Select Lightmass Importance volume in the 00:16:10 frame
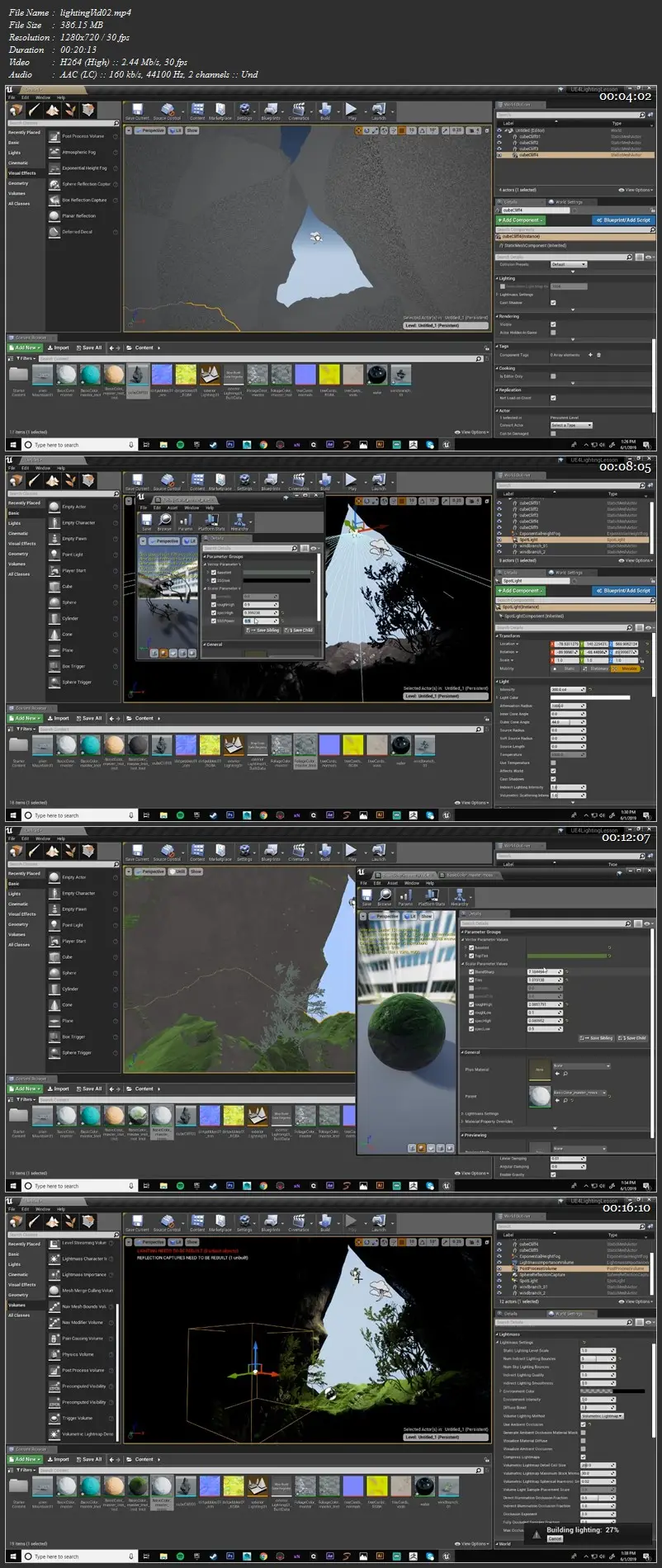This screenshot has width=662, height=1568. pyautogui.click(x=83, y=1274)
